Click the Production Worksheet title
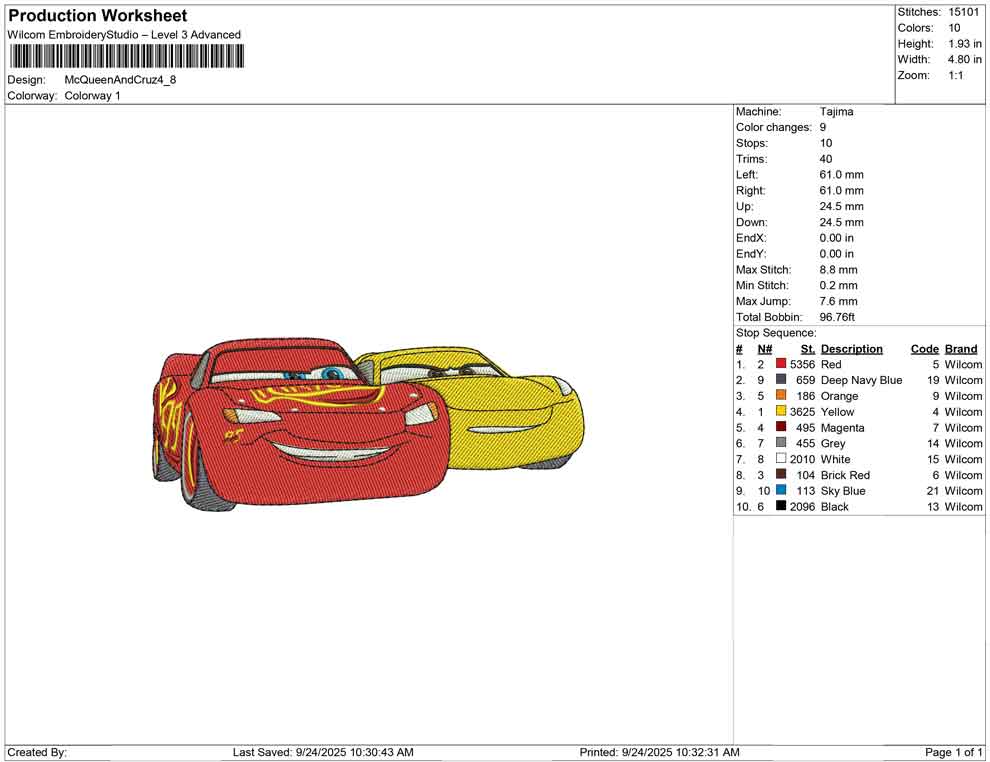990x762 pixels. click(97, 16)
